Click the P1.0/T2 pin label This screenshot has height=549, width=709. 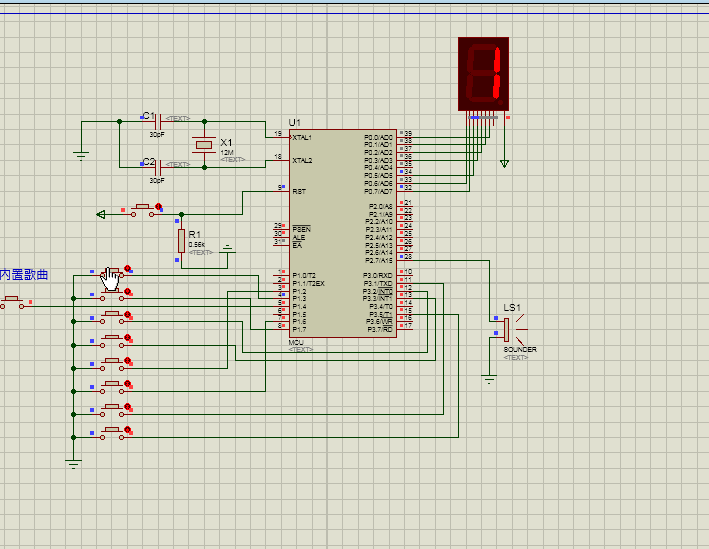click(304, 275)
